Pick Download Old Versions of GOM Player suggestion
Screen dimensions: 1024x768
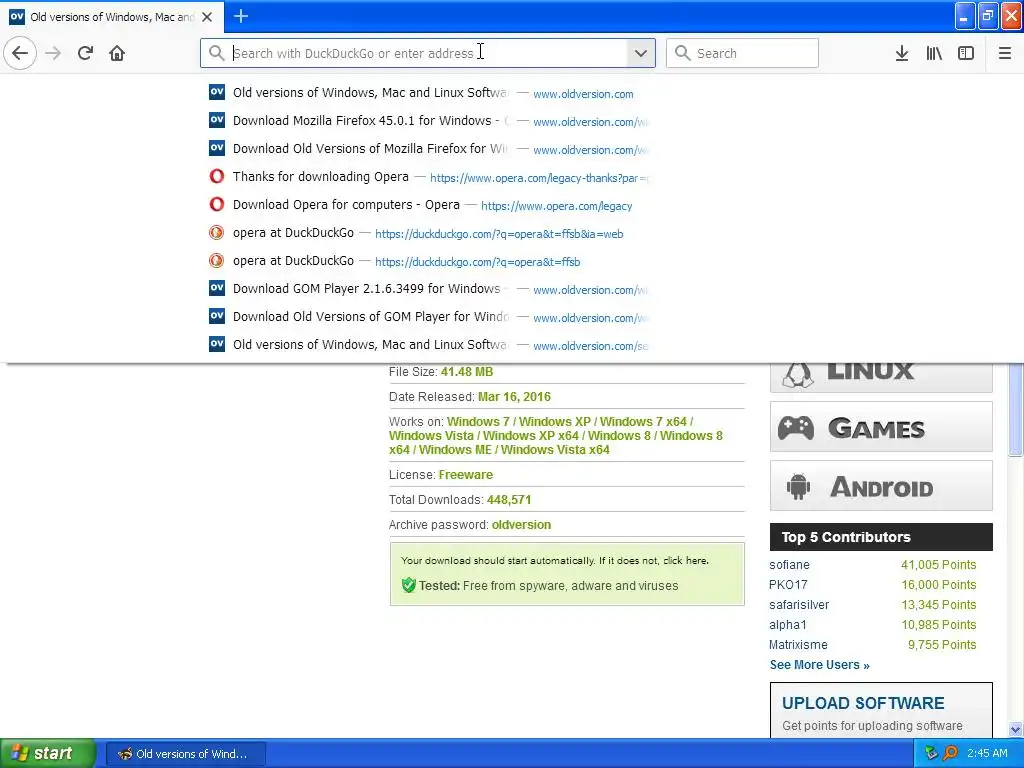click(428, 317)
